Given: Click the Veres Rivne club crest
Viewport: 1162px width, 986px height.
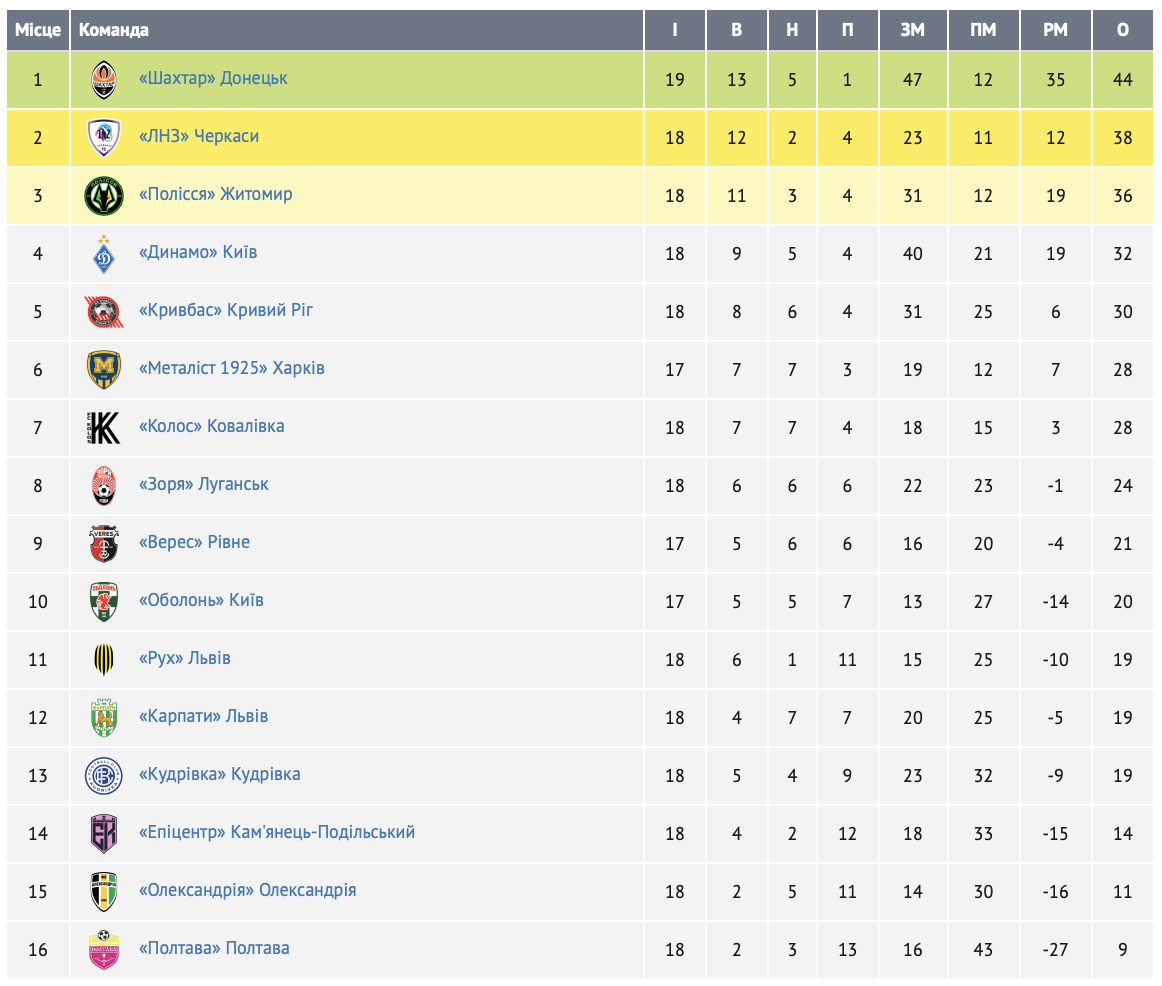Looking at the screenshot, I should tap(104, 543).
